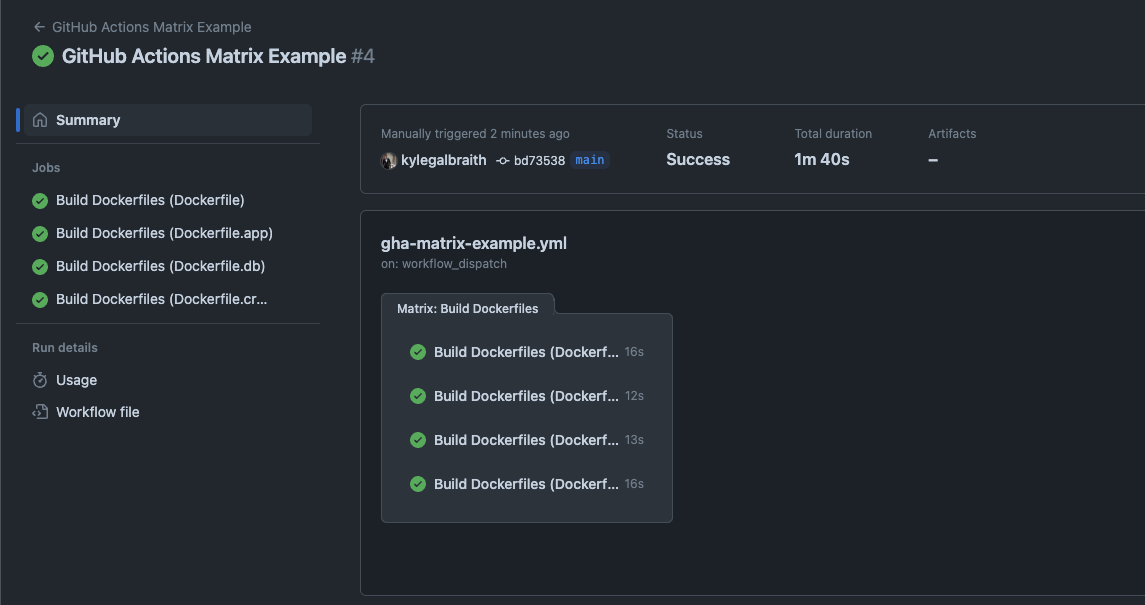Open the Workflow file using its file icon
This screenshot has width=1145, height=605.
(39, 412)
